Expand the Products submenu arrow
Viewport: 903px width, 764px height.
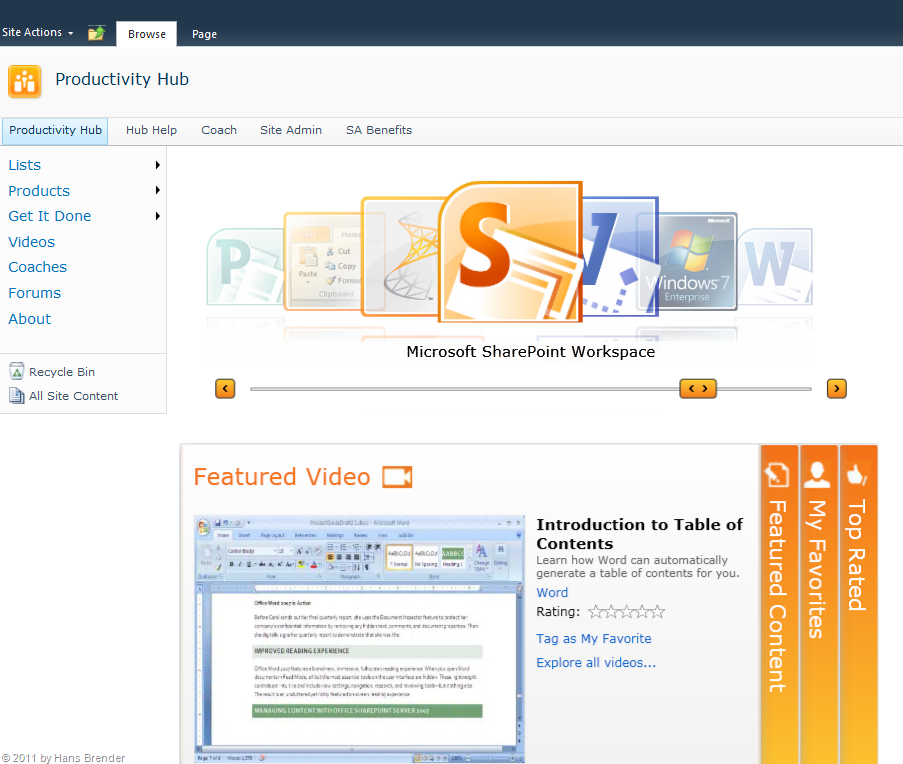pyautogui.click(x=158, y=191)
